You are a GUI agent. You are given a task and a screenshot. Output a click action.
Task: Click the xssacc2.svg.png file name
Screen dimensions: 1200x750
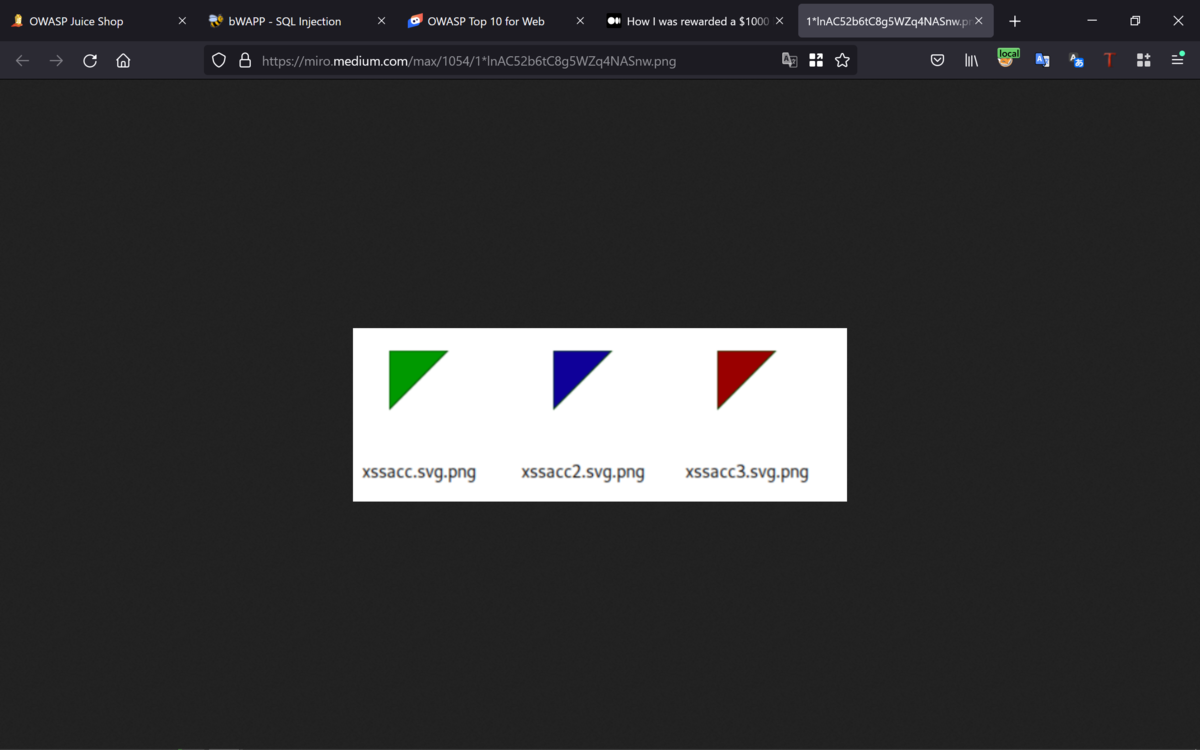(583, 472)
